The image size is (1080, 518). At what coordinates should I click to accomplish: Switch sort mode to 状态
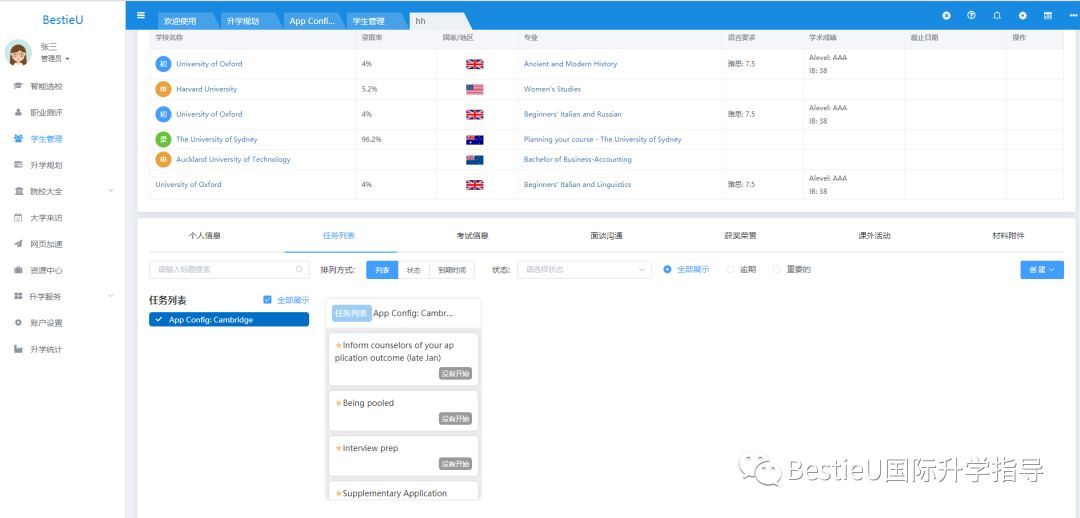click(x=413, y=270)
